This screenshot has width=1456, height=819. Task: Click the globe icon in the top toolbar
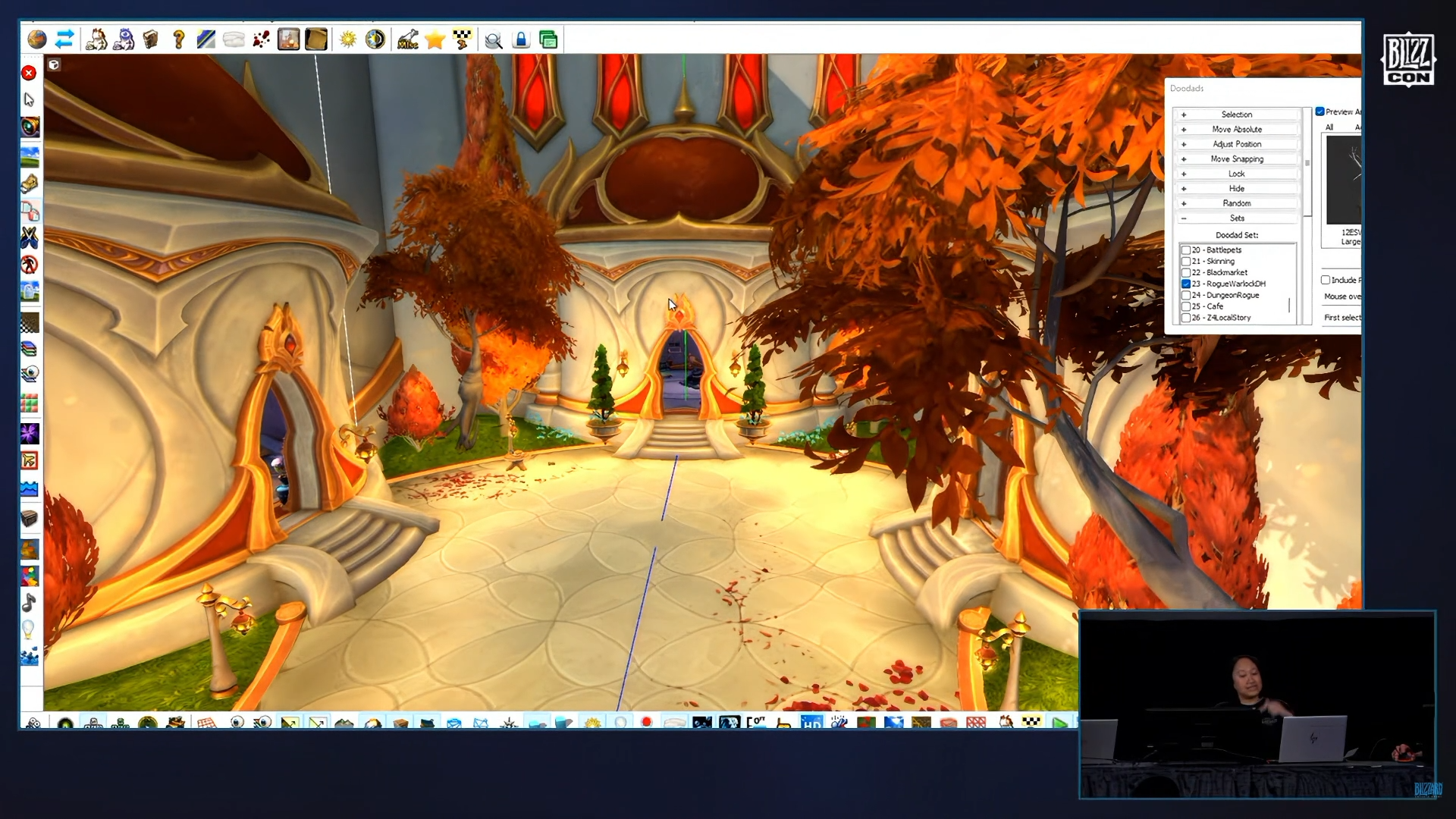[36, 39]
